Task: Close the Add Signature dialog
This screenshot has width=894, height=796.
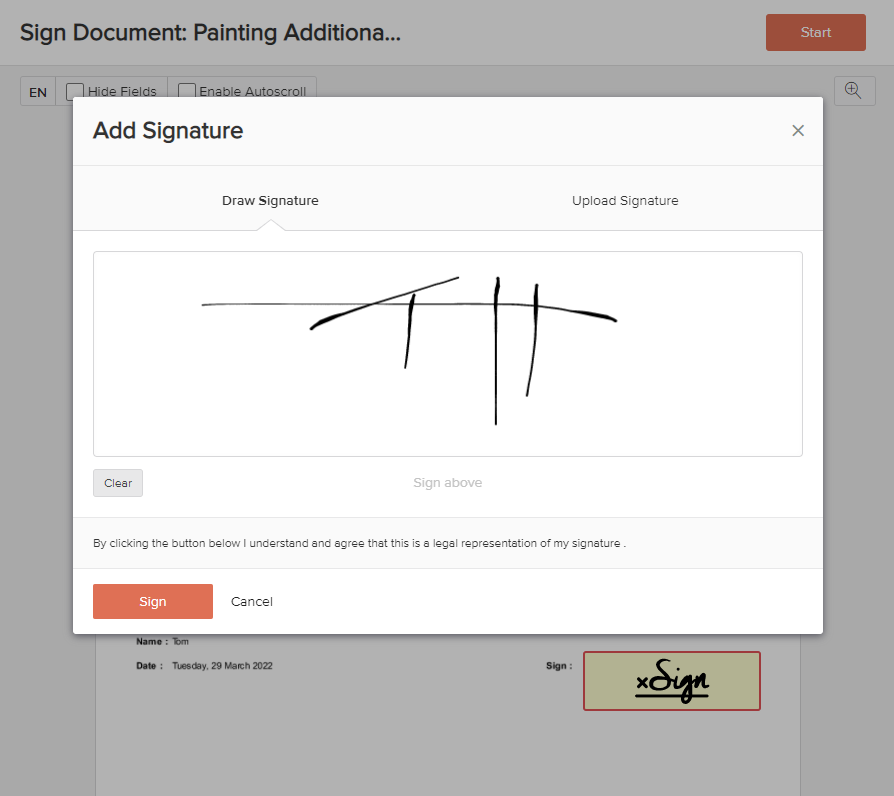Action: (x=798, y=131)
